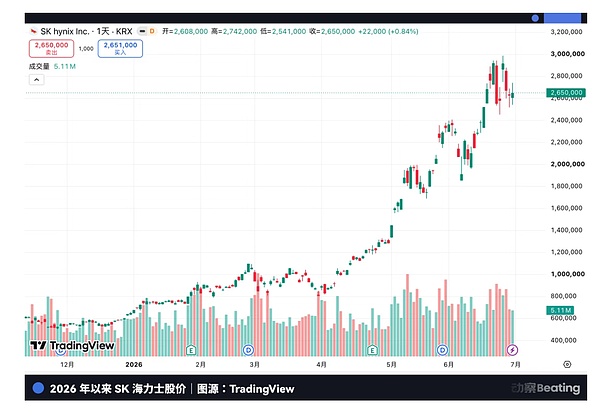
Task: Open the February earnings E marker
Action: click(191, 350)
